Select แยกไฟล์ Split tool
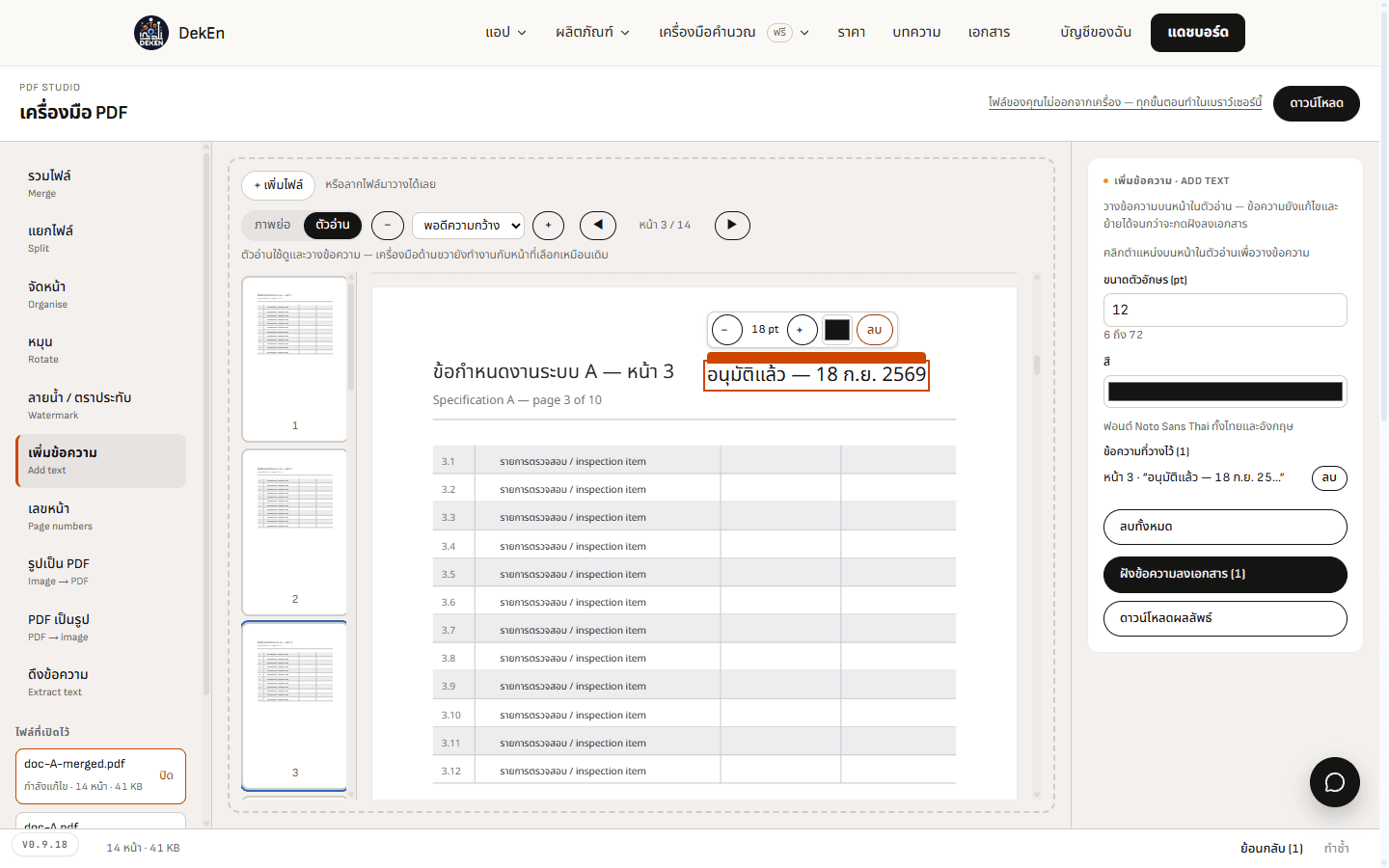Image resolution: width=1389 pixels, height=868 pixels. [x=101, y=238]
